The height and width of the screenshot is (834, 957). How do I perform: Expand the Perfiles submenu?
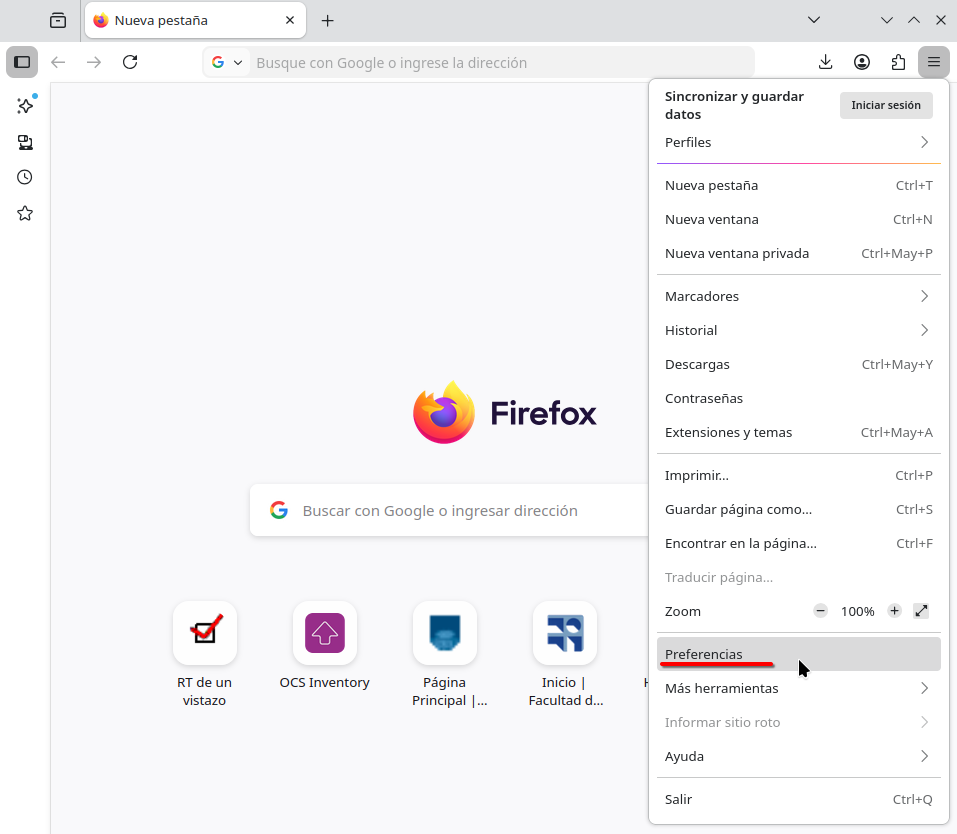pos(798,142)
